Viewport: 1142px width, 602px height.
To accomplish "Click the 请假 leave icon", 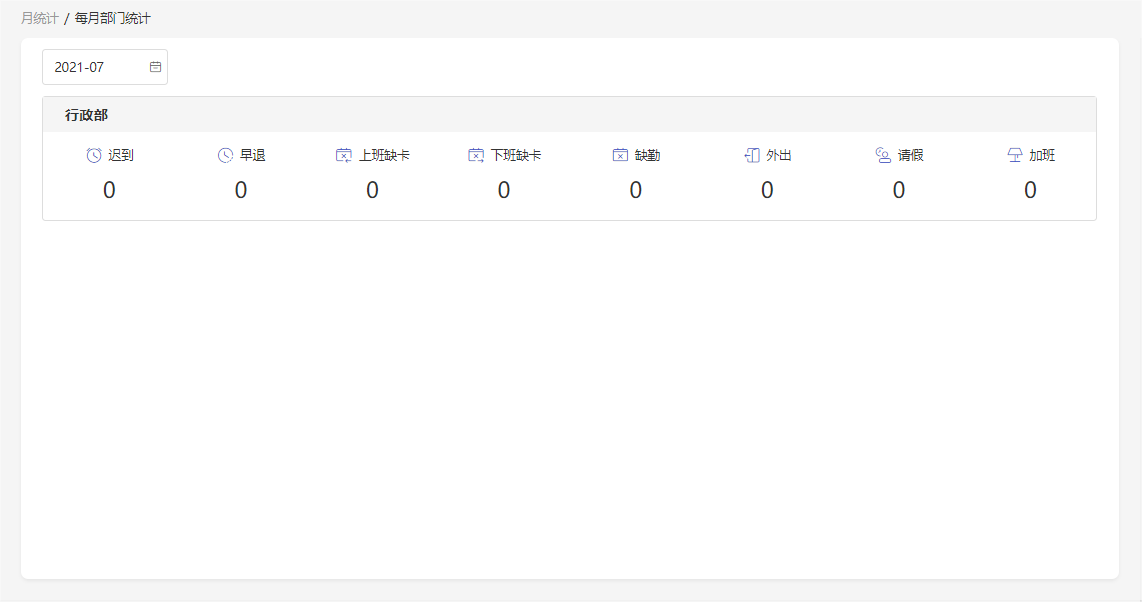I will click(x=883, y=155).
